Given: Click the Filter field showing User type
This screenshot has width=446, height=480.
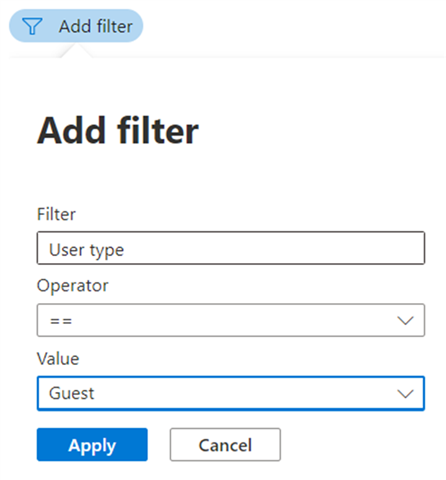Looking at the screenshot, I should (x=231, y=248).
